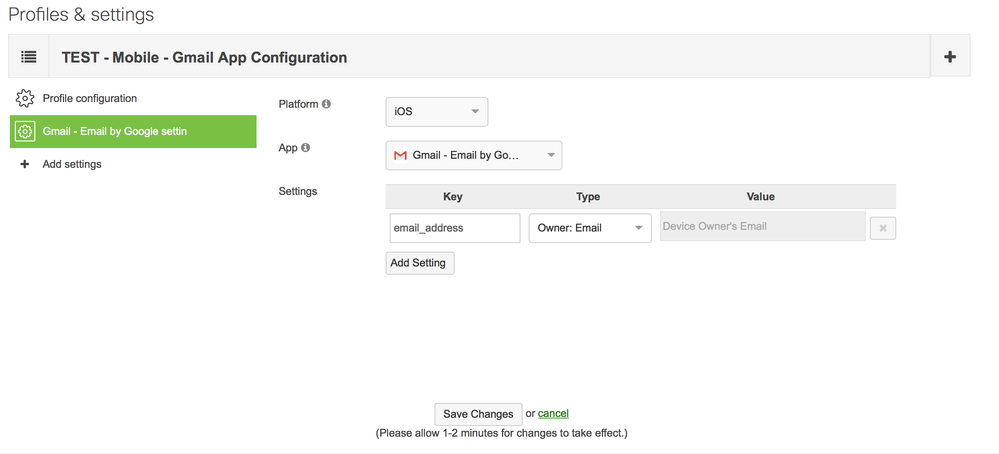Click the plus icon beside Add settings

tap(25, 164)
